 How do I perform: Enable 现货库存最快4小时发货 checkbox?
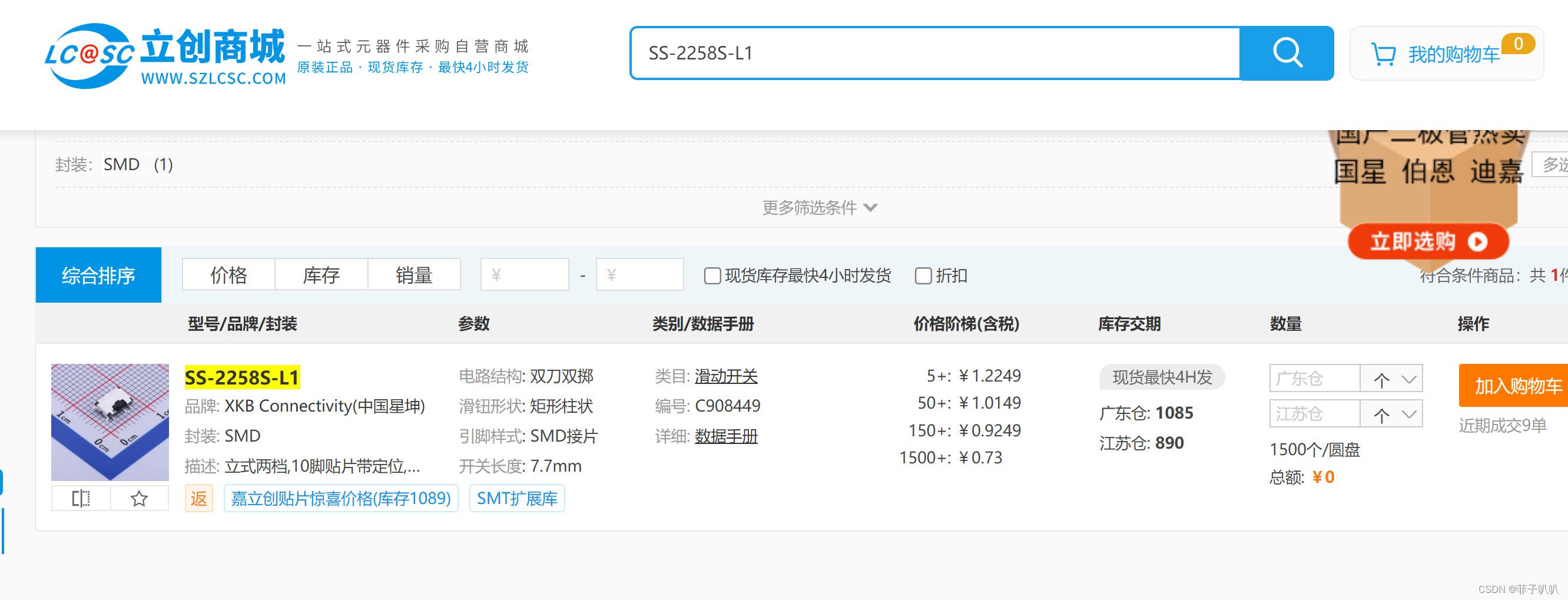point(712,276)
